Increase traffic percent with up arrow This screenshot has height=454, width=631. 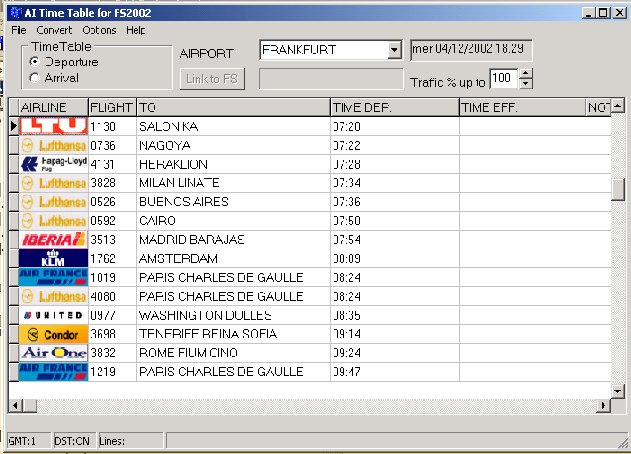(x=525, y=73)
